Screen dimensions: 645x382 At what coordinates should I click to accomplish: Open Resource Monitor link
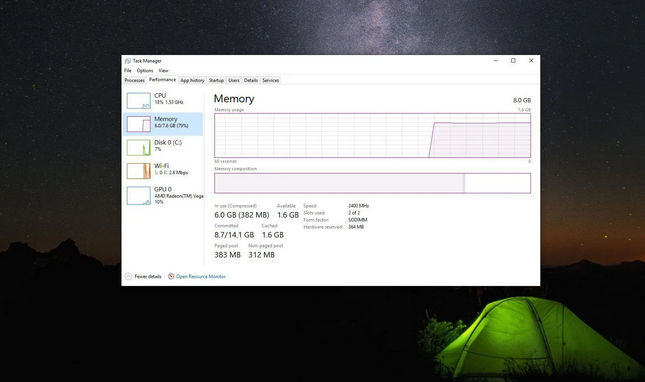coord(201,276)
